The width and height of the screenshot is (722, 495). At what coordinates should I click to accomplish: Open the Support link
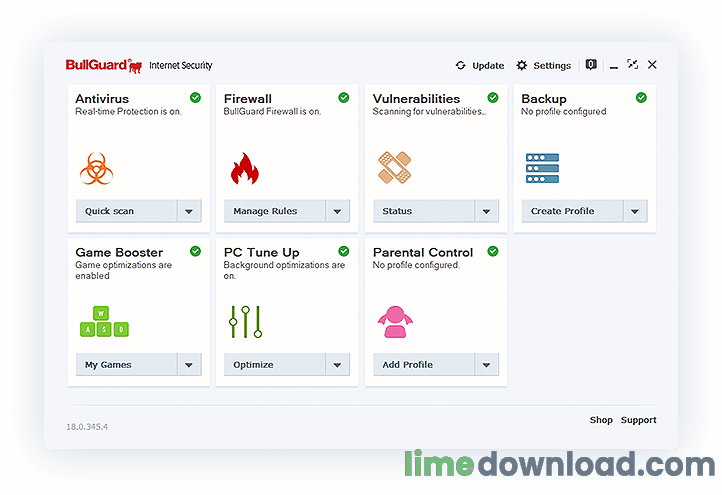638,420
